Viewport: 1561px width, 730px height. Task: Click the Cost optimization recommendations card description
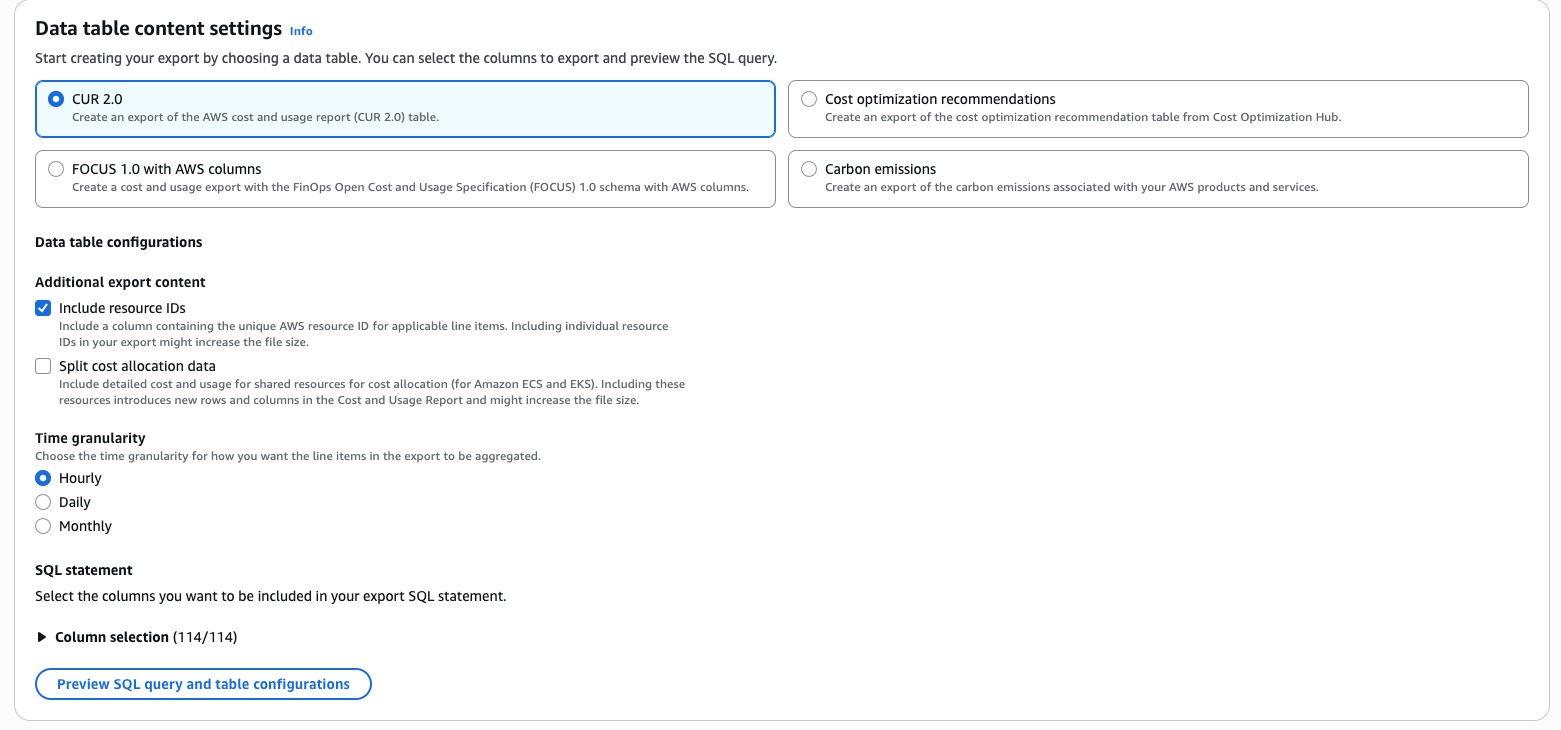coord(1082,117)
